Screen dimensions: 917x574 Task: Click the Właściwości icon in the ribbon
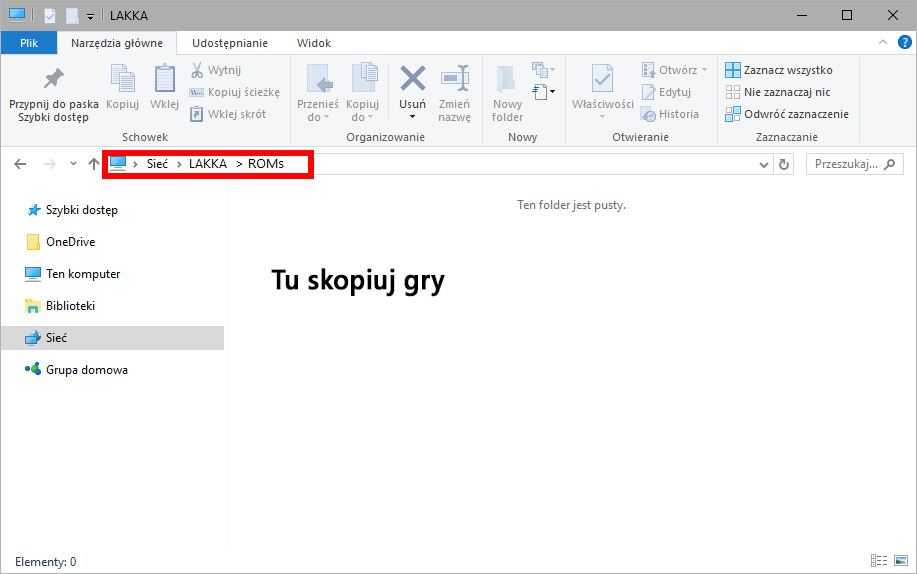(602, 80)
